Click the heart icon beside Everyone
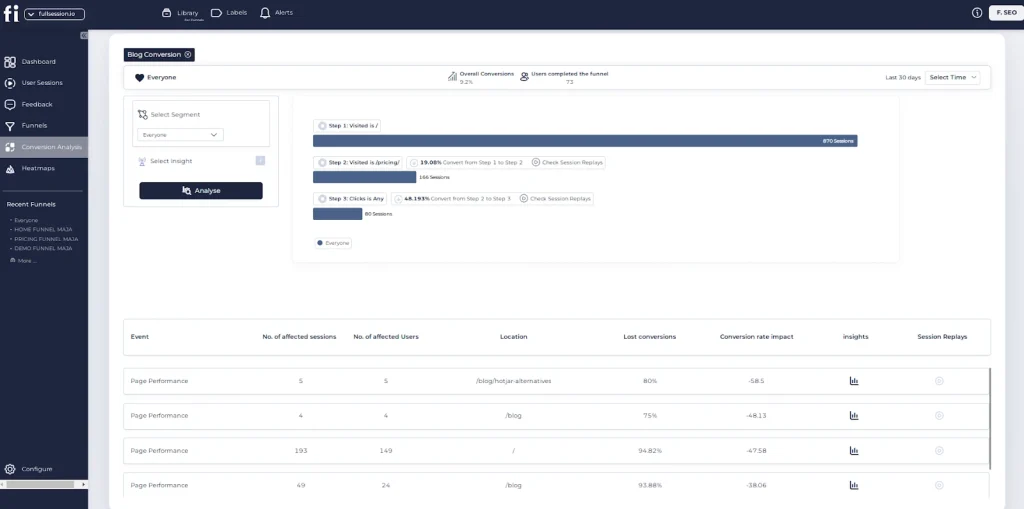This screenshot has width=1024, height=509. point(139,78)
